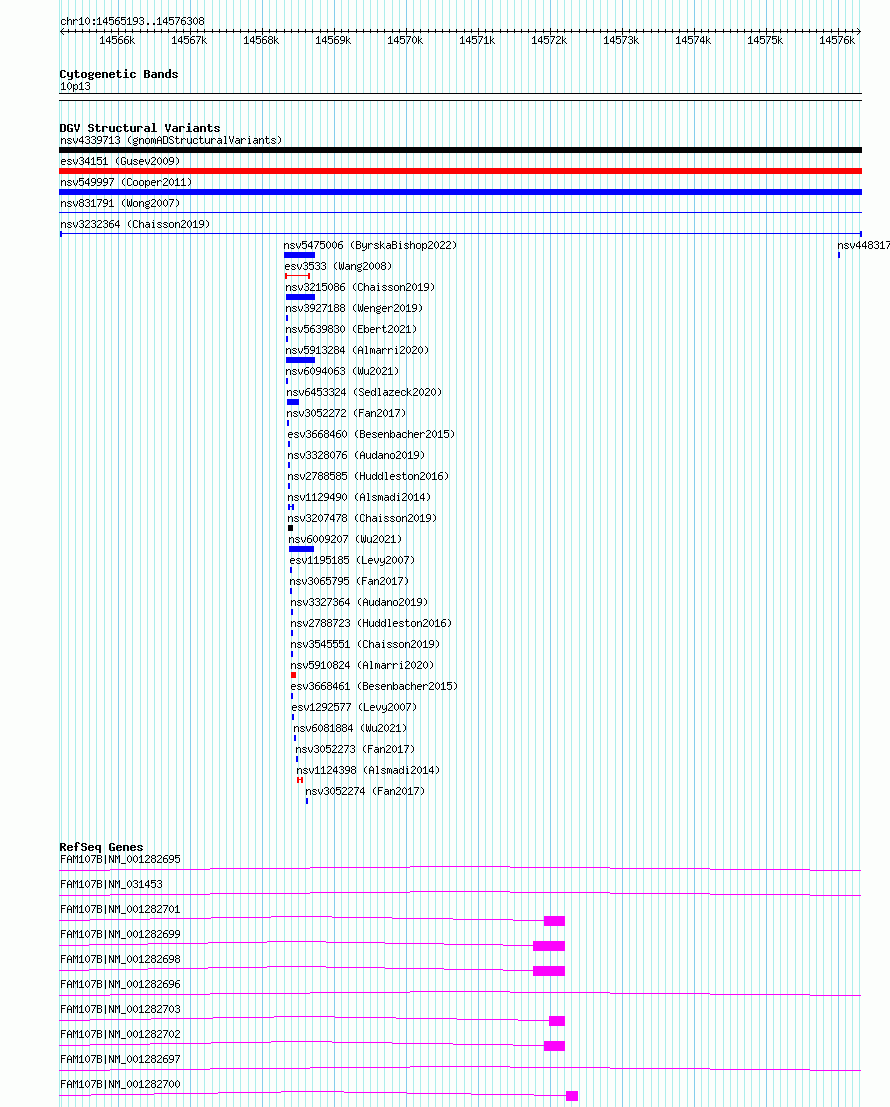This screenshot has height=1107, width=890.
Task: Click the nsv3052274 (Fan2017) label
Action: [x=365, y=791]
